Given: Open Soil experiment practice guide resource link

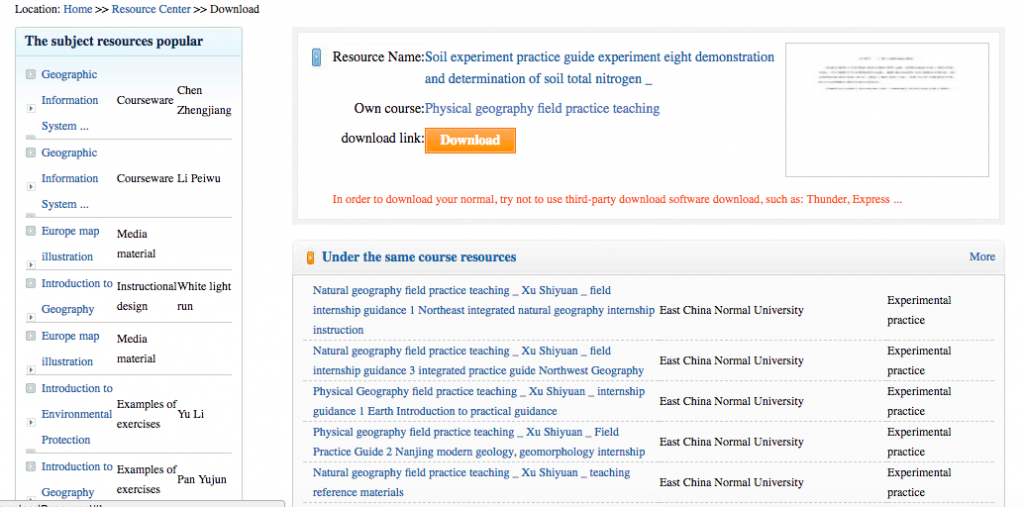Looking at the screenshot, I should [600, 68].
